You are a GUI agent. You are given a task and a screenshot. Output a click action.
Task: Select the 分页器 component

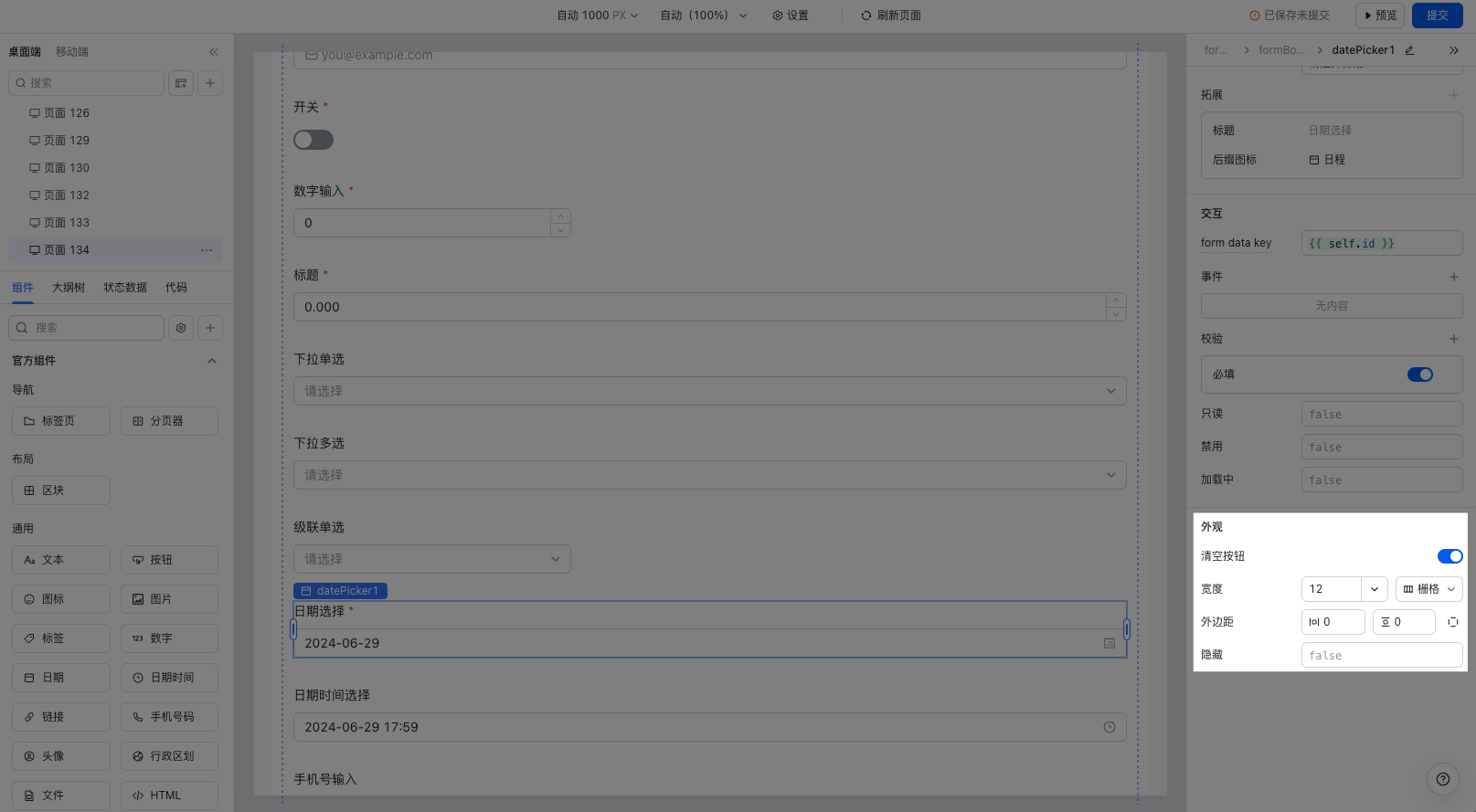click(x=169, y=421)
